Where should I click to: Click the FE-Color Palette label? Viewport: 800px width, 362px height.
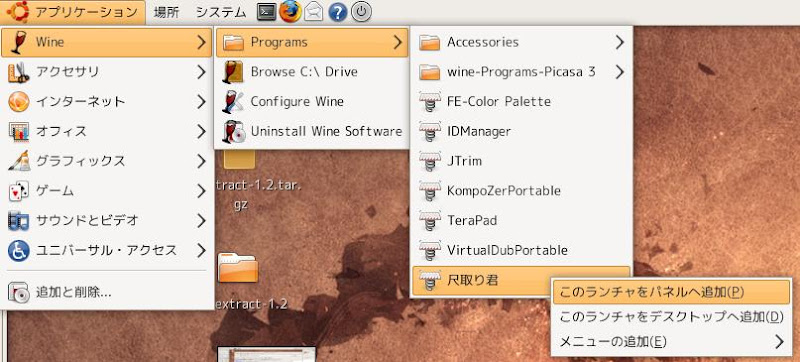click(498, 101)
